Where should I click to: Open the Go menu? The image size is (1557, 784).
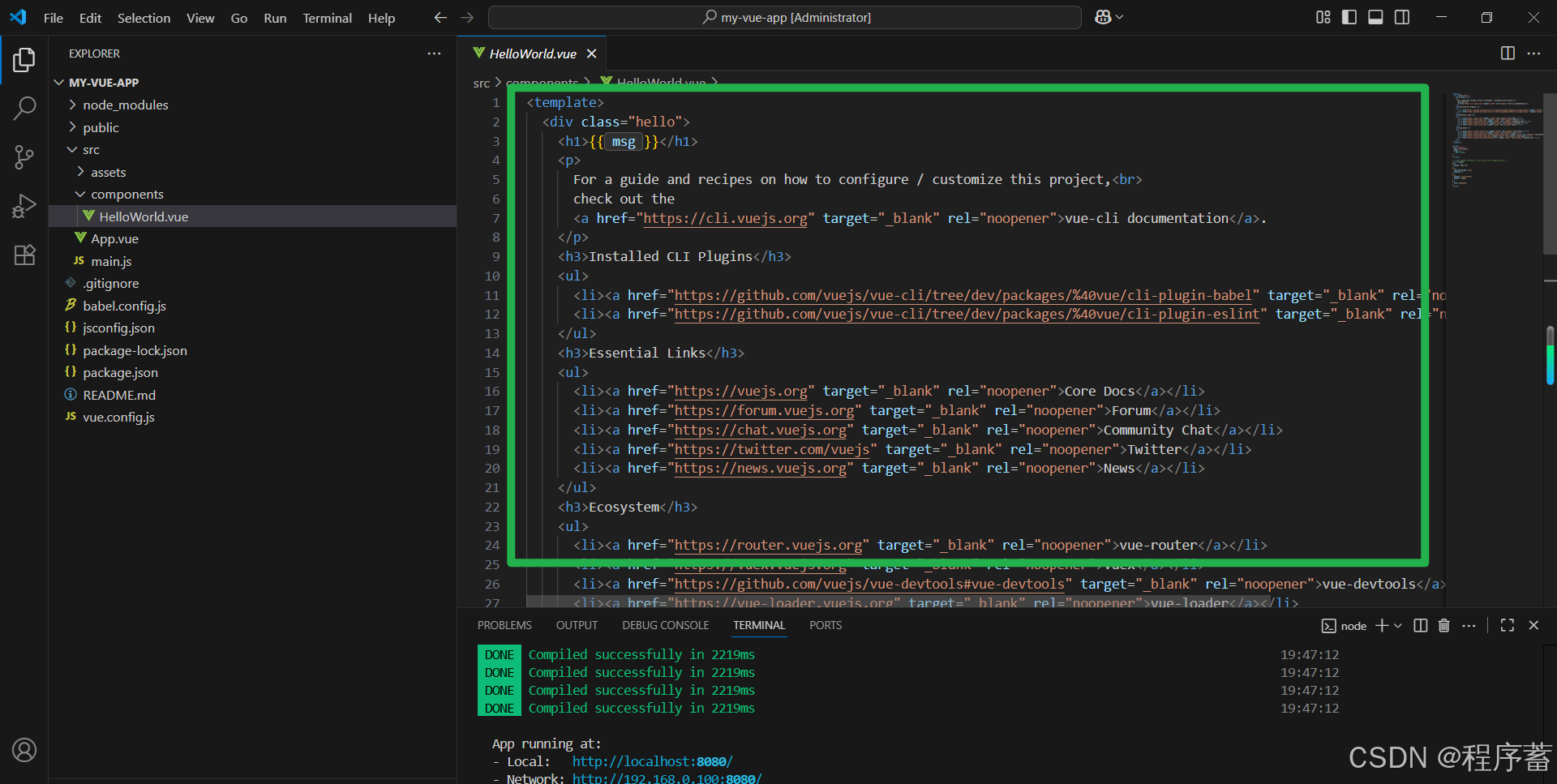click(x=239, y=18)
